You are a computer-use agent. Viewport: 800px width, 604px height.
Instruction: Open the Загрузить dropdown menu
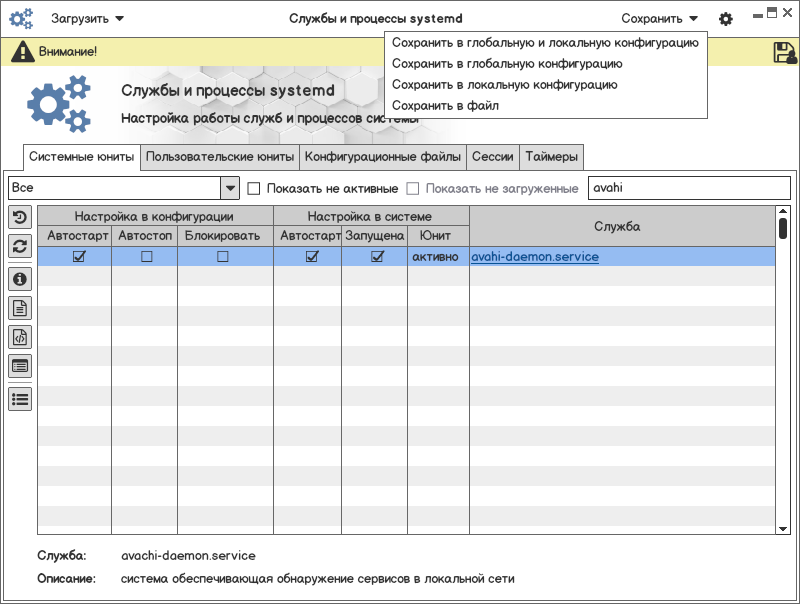(88, 19)
